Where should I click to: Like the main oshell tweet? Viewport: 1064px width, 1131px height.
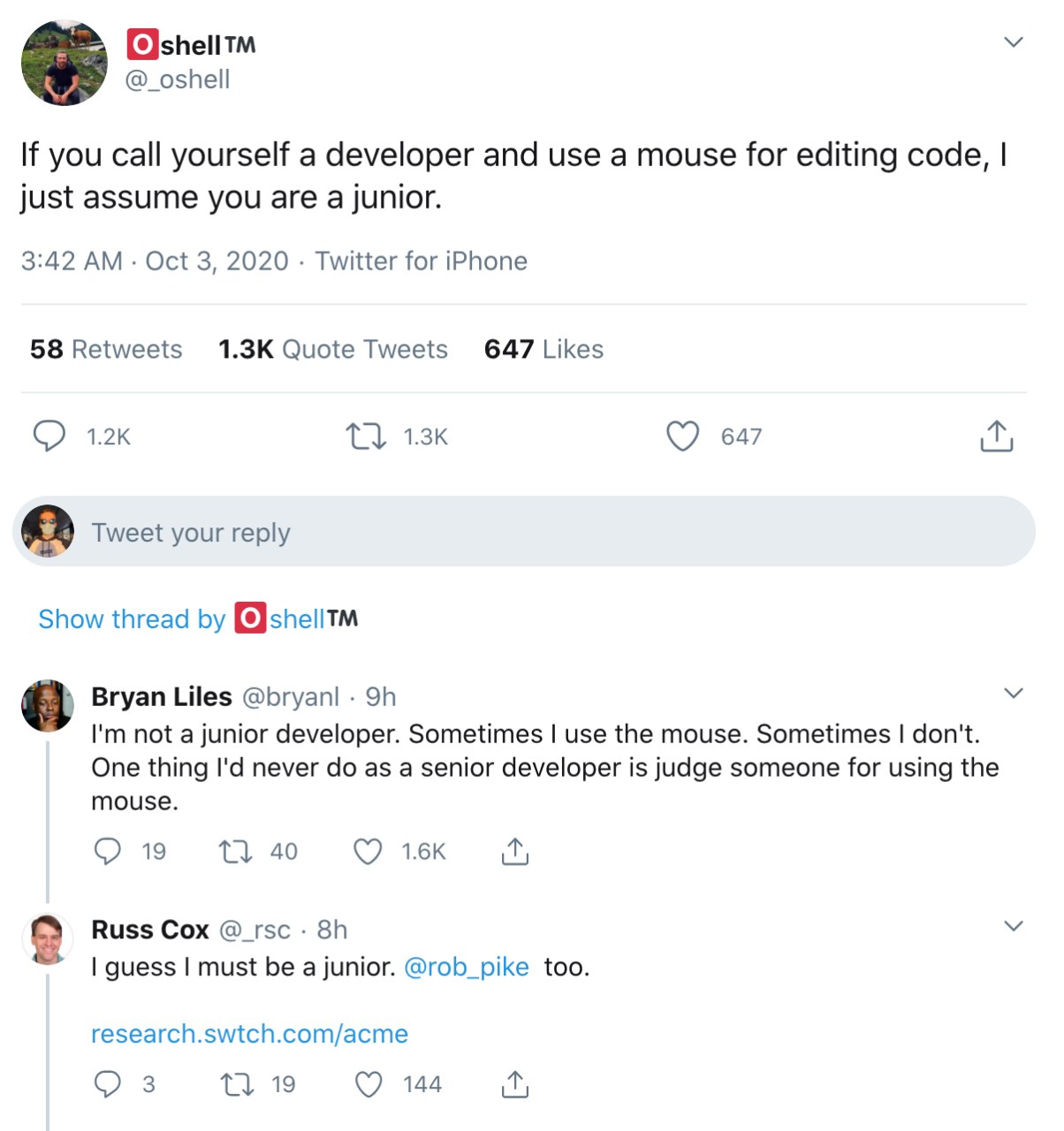pos(682,436)
